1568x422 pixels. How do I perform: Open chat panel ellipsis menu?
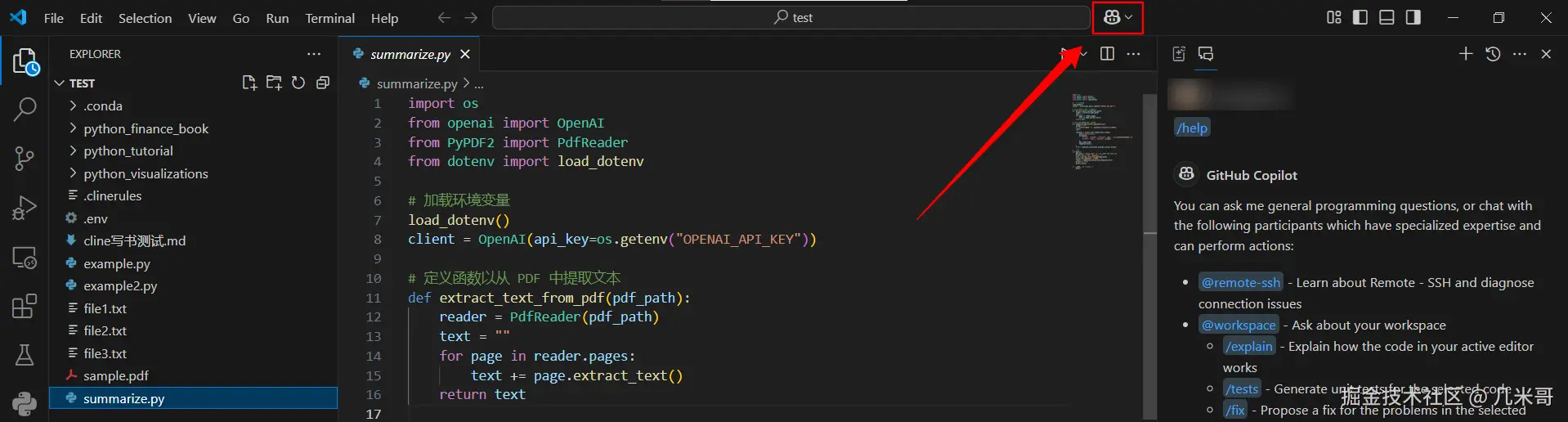coord(1520,54)
